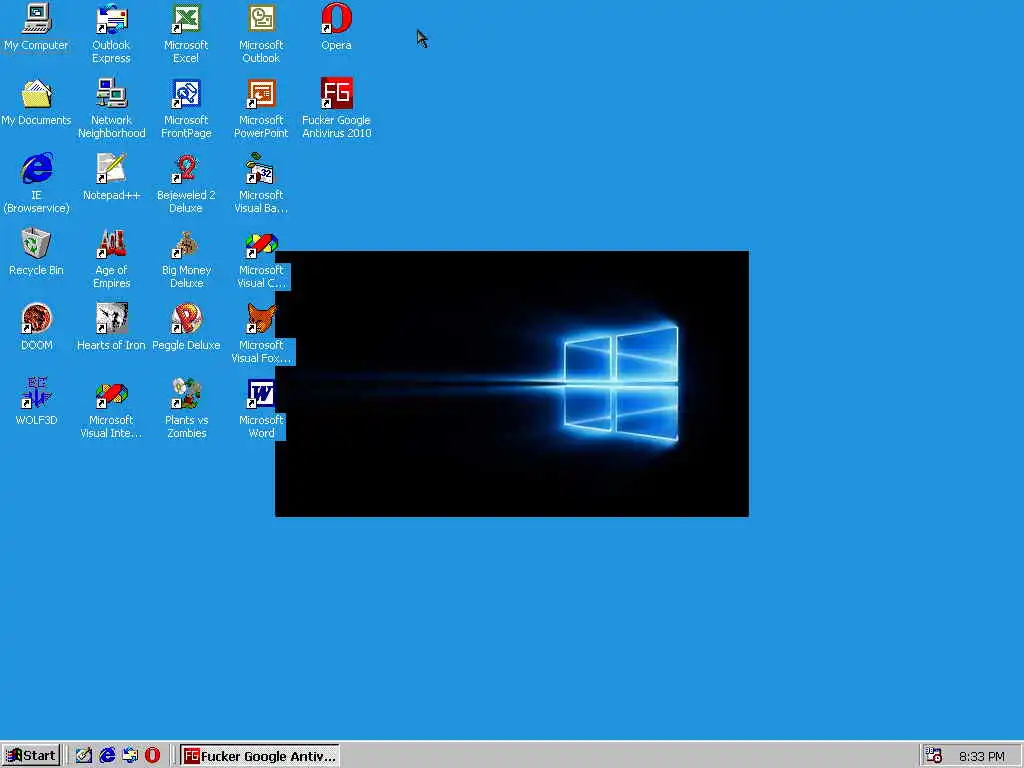Click the Outlook Express quick launch icon

(130, 756)
